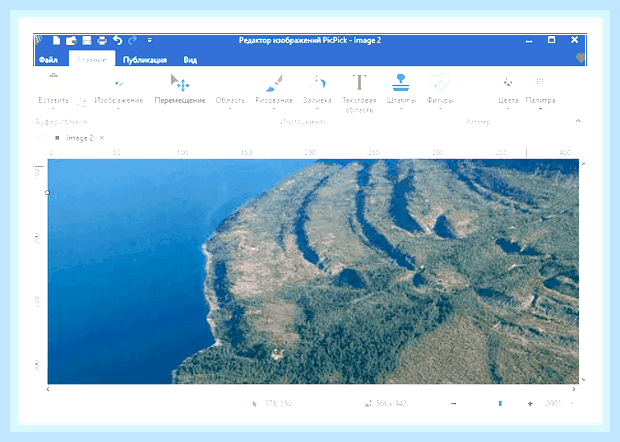
Task: Click the small copy icon beside Вставить
Action: 81,102
